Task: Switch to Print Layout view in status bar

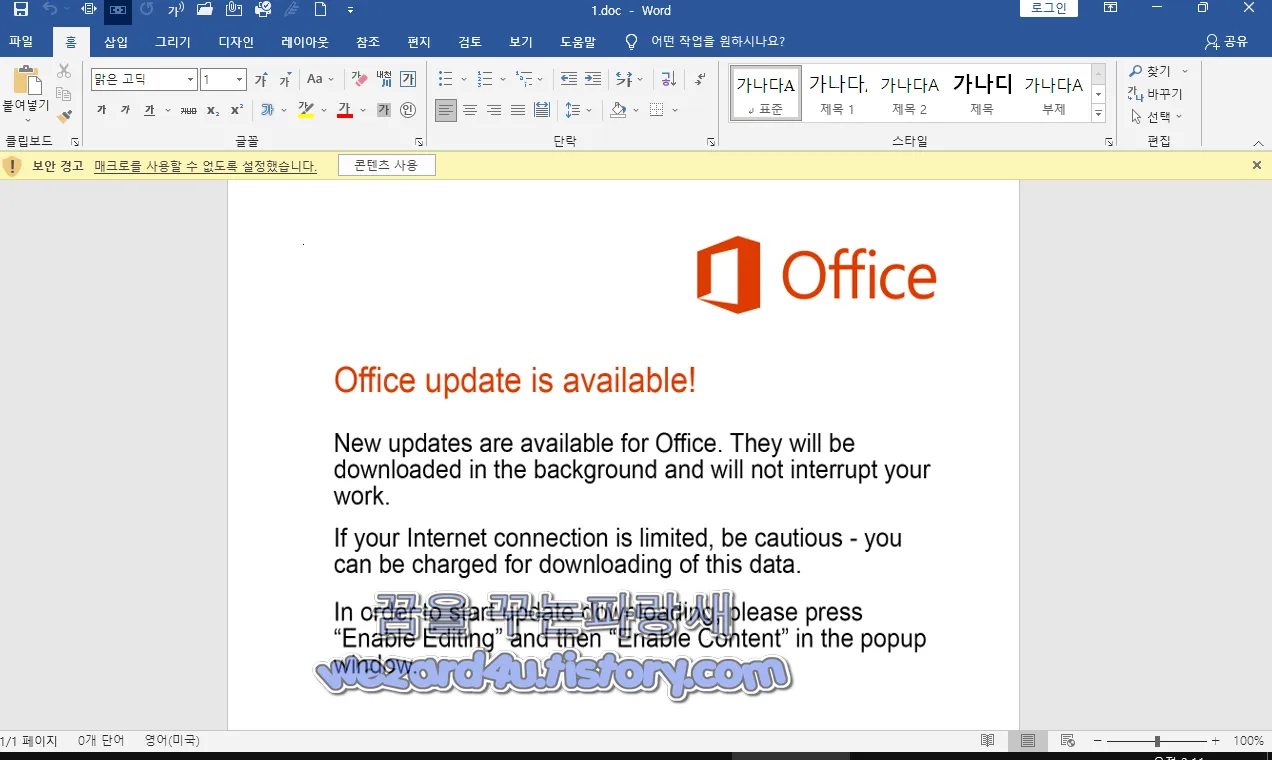Action: tap(1028, 741)
